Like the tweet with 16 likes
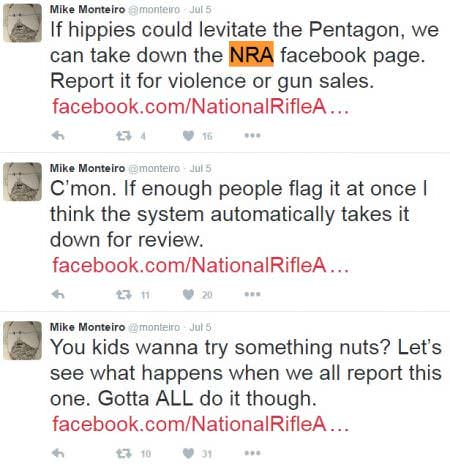450x467 pixels. click(188, 136)
